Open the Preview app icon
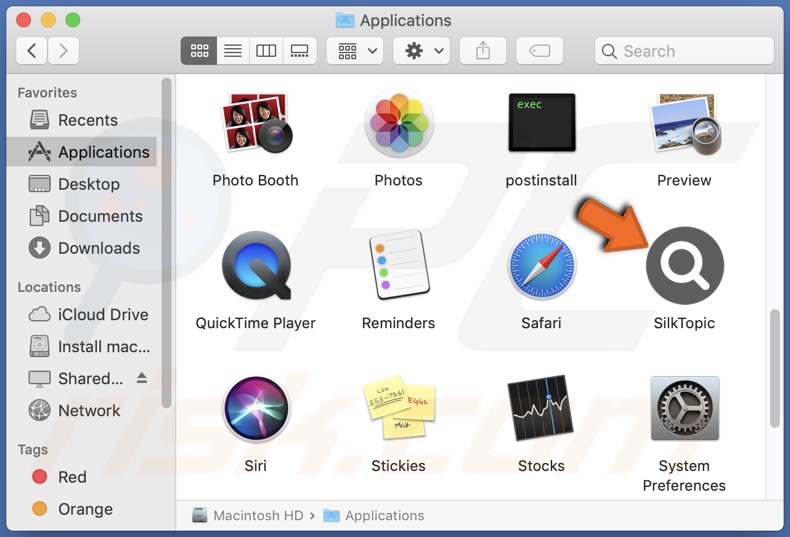The image size is (790, 537). 684,124
